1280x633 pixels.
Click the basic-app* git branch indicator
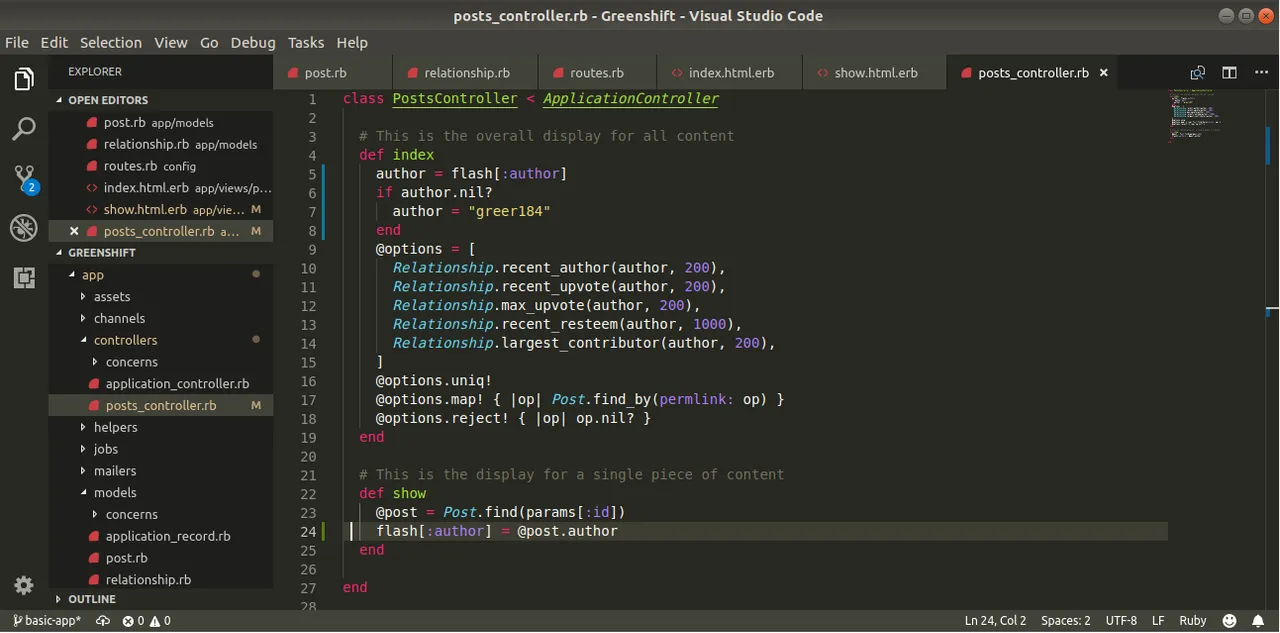click(x=46, y=621)
